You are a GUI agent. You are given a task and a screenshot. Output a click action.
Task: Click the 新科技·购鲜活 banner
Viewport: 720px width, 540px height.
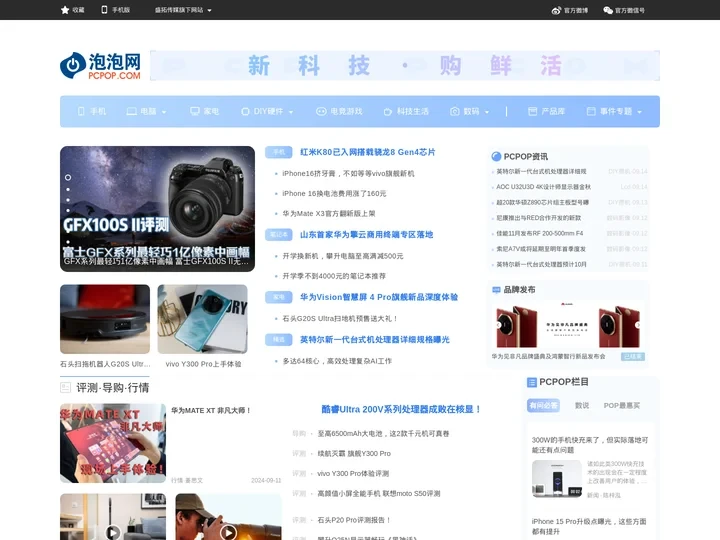pyautogui.click(x=405, y=66)
